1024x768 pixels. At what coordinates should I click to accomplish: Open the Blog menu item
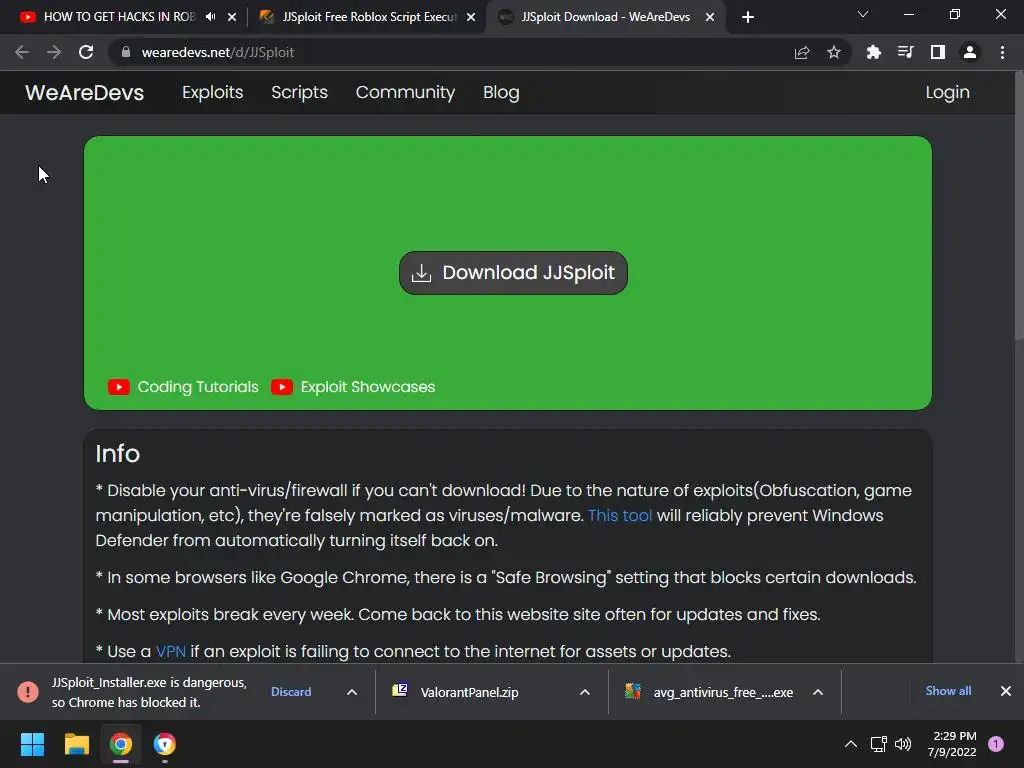pyautogui.click(x=501, y=92)
